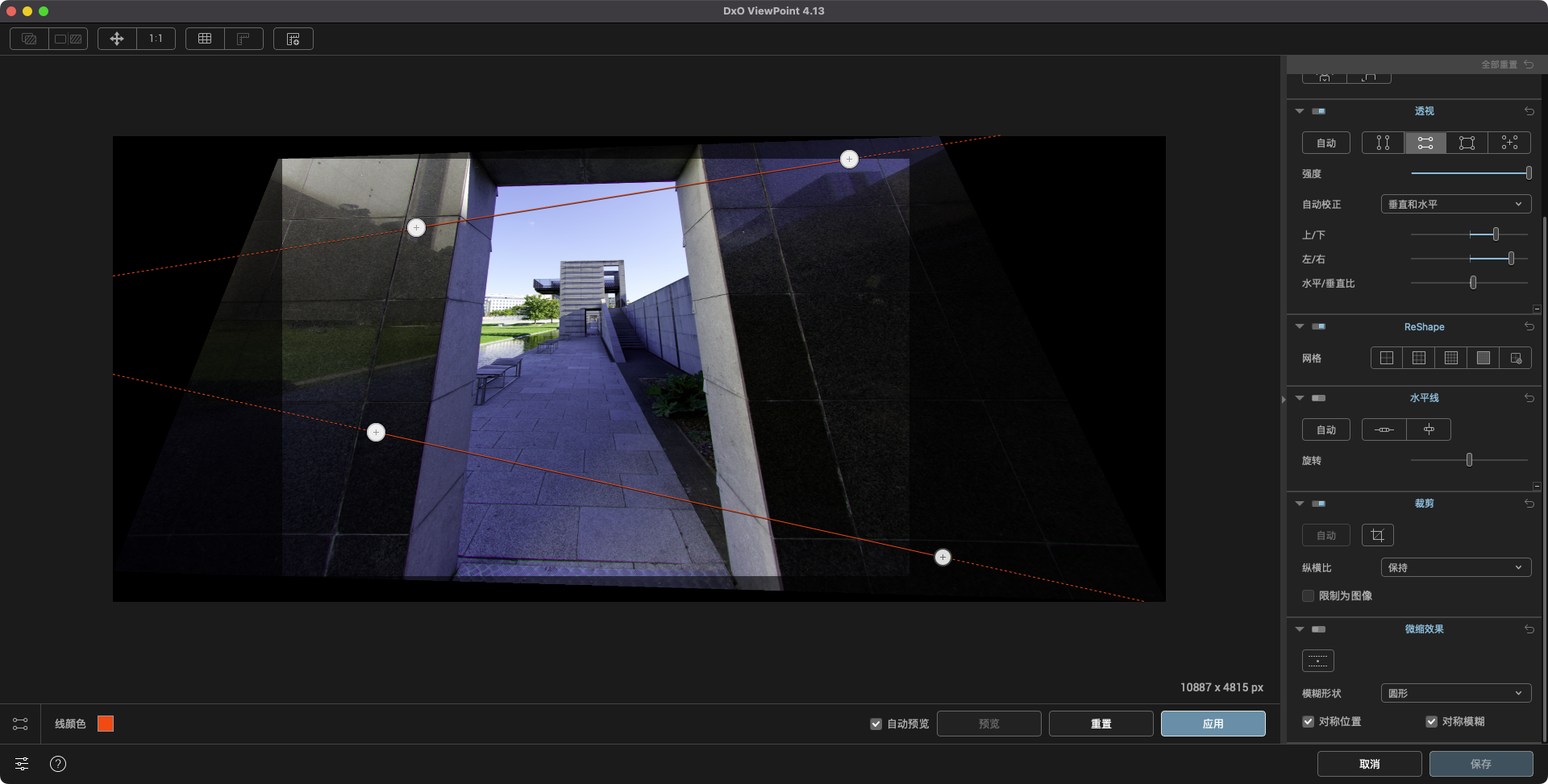This screenshot has width=1548, height=784.
Task: Open the crop tool in 裁剪 panel
Action: 1377,534
